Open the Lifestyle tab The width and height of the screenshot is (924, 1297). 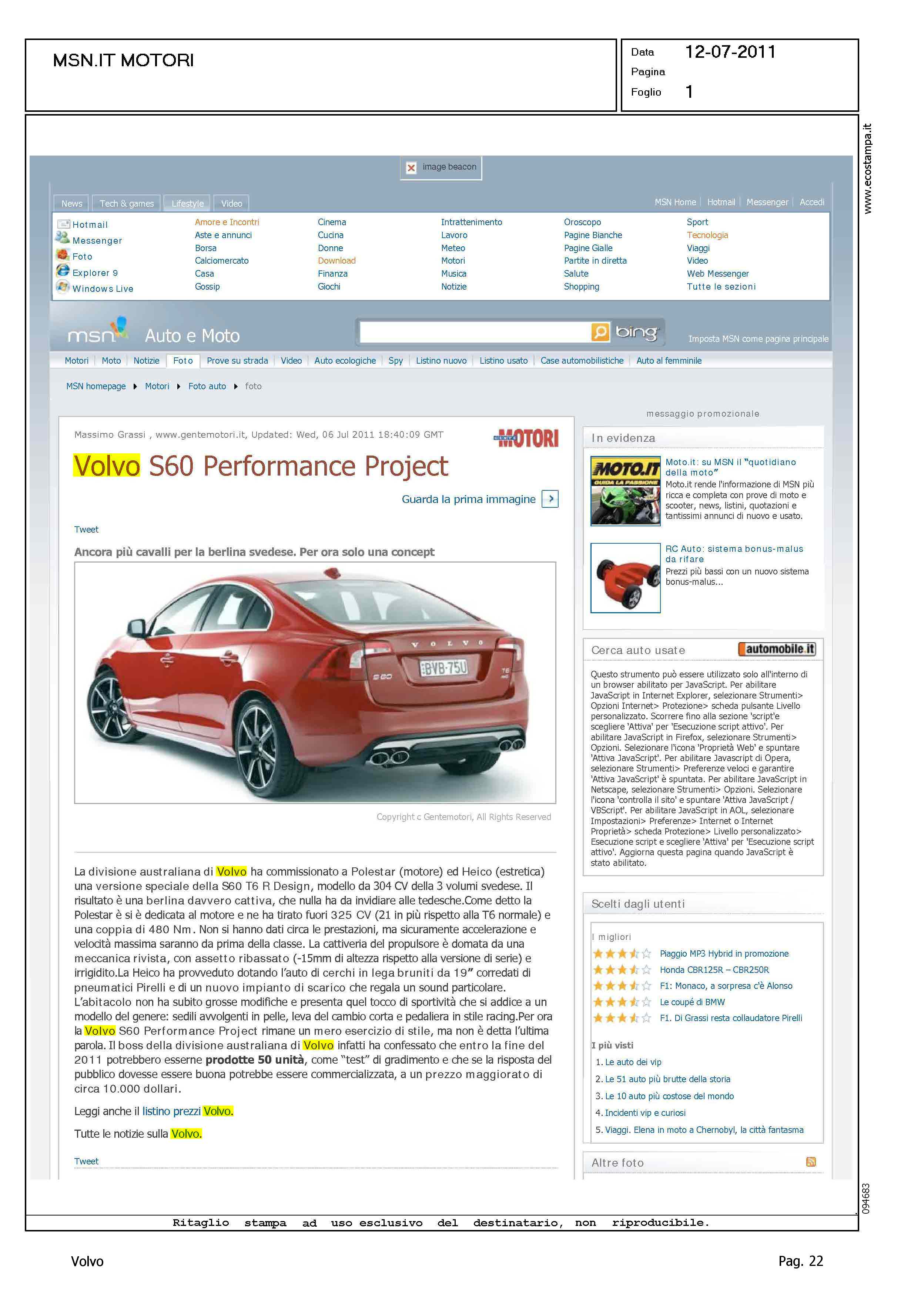(187, 203)
